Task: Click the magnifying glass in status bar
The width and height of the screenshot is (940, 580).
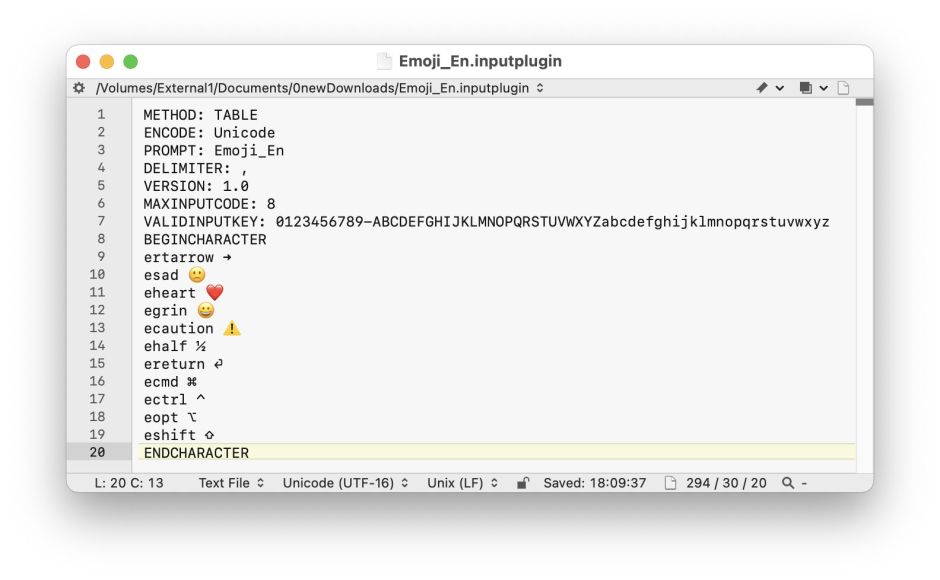Action: 788,483
